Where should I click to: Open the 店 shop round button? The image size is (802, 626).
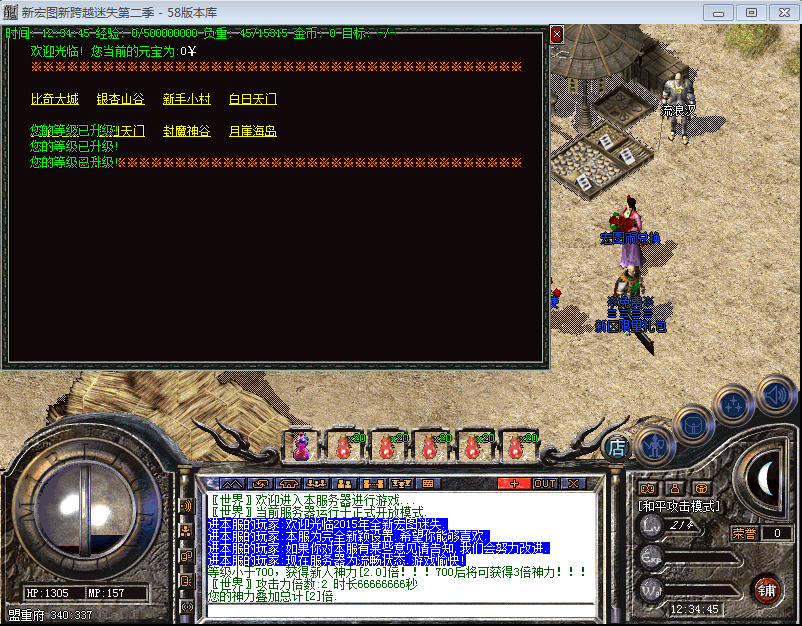coord(616,448)
